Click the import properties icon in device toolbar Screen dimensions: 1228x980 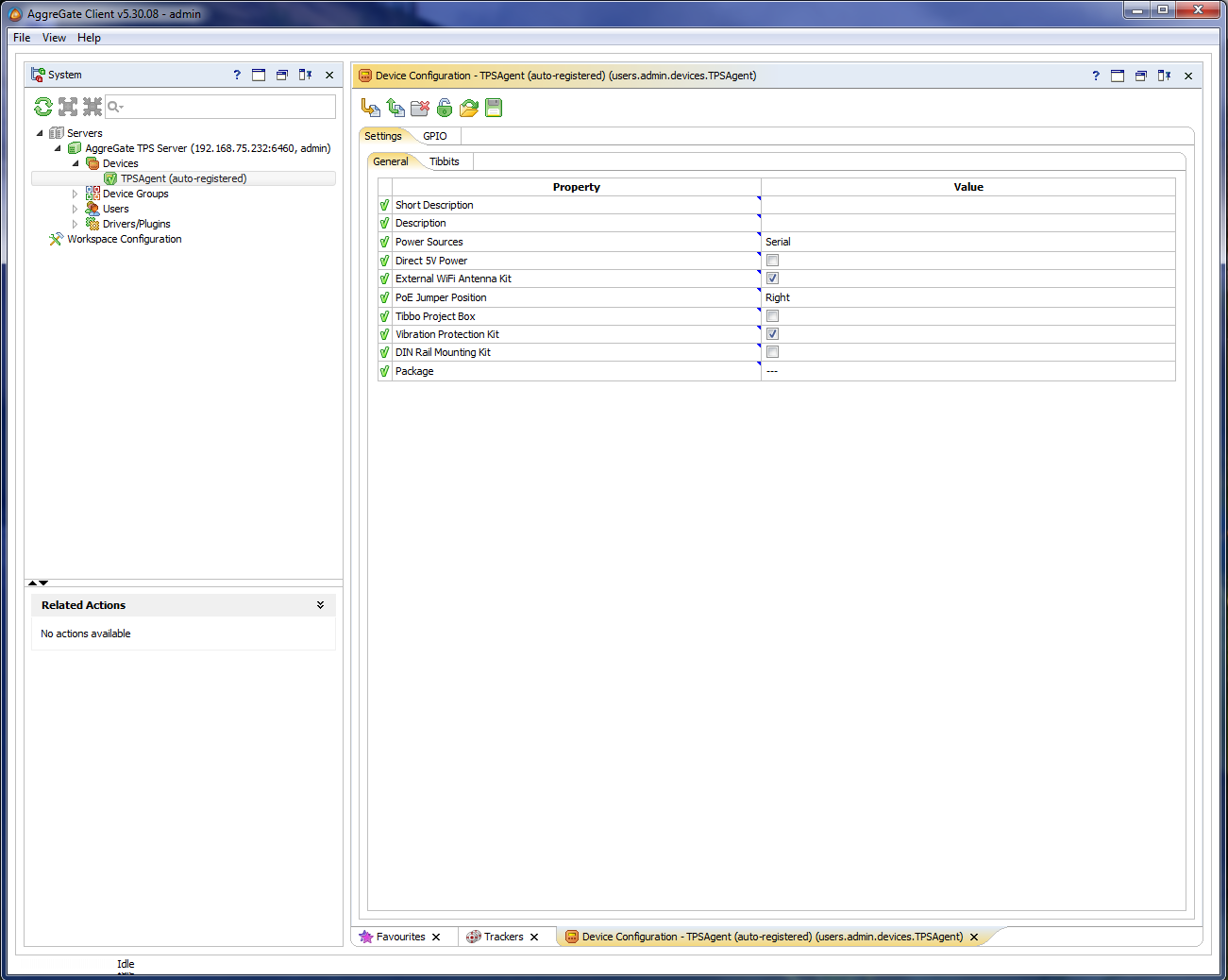(x=395, y=108)
